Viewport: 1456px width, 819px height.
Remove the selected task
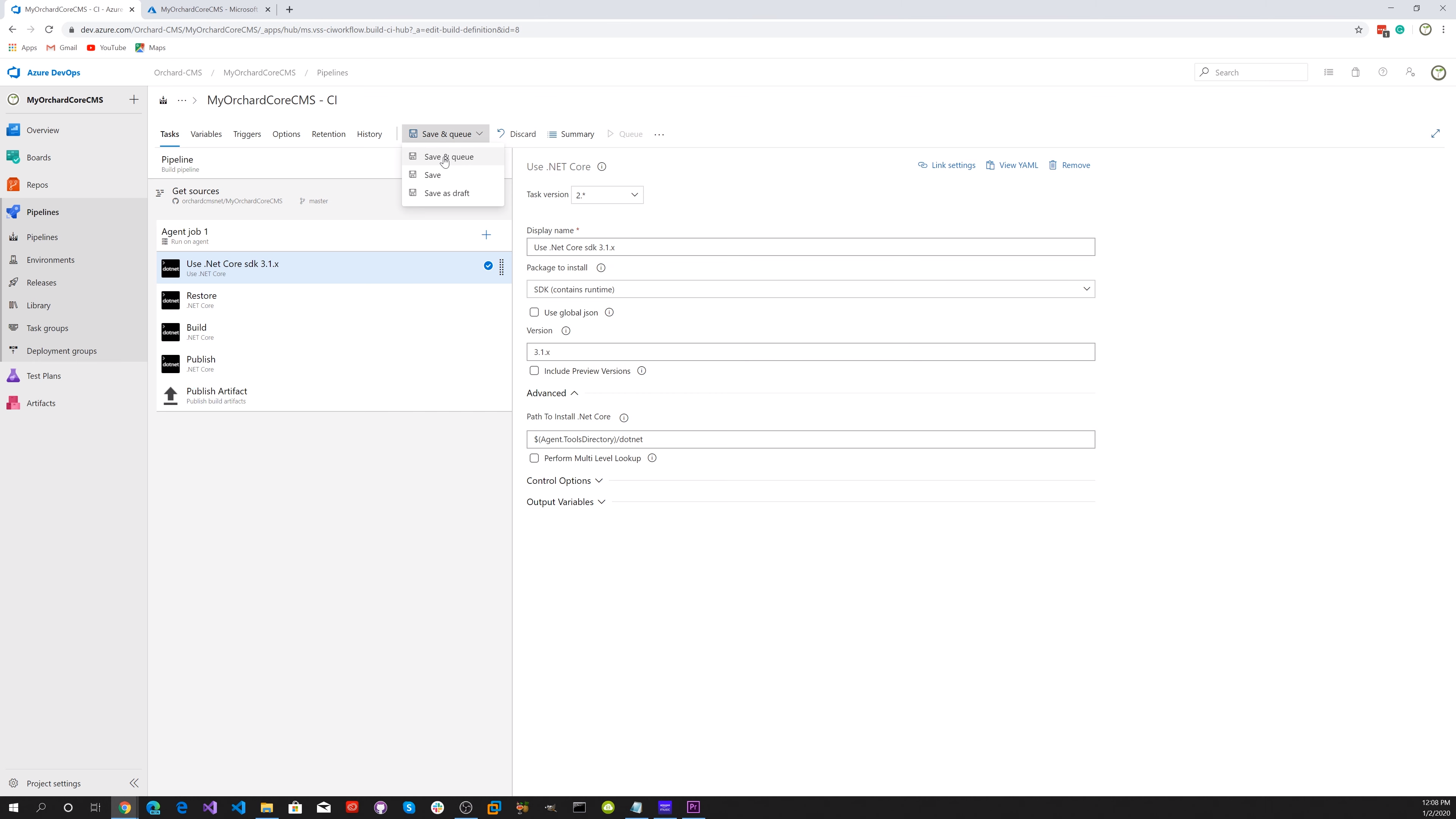1069,165
